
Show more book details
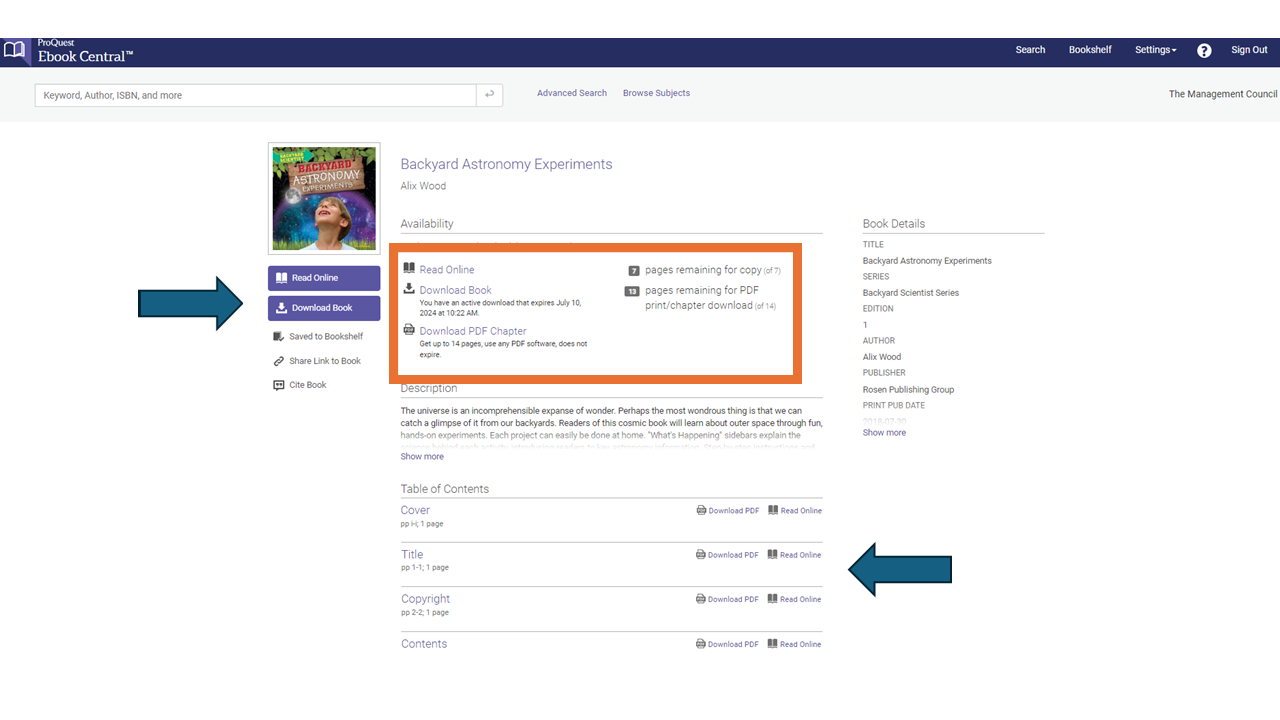pos(884,433)
